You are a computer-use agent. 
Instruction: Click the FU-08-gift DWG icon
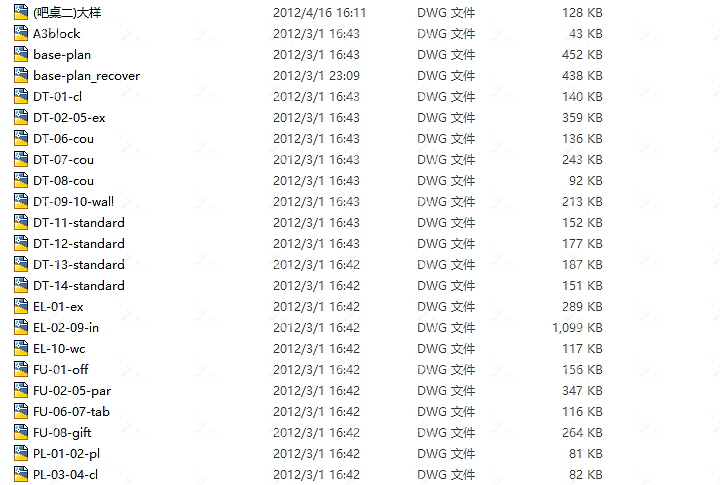21,432
